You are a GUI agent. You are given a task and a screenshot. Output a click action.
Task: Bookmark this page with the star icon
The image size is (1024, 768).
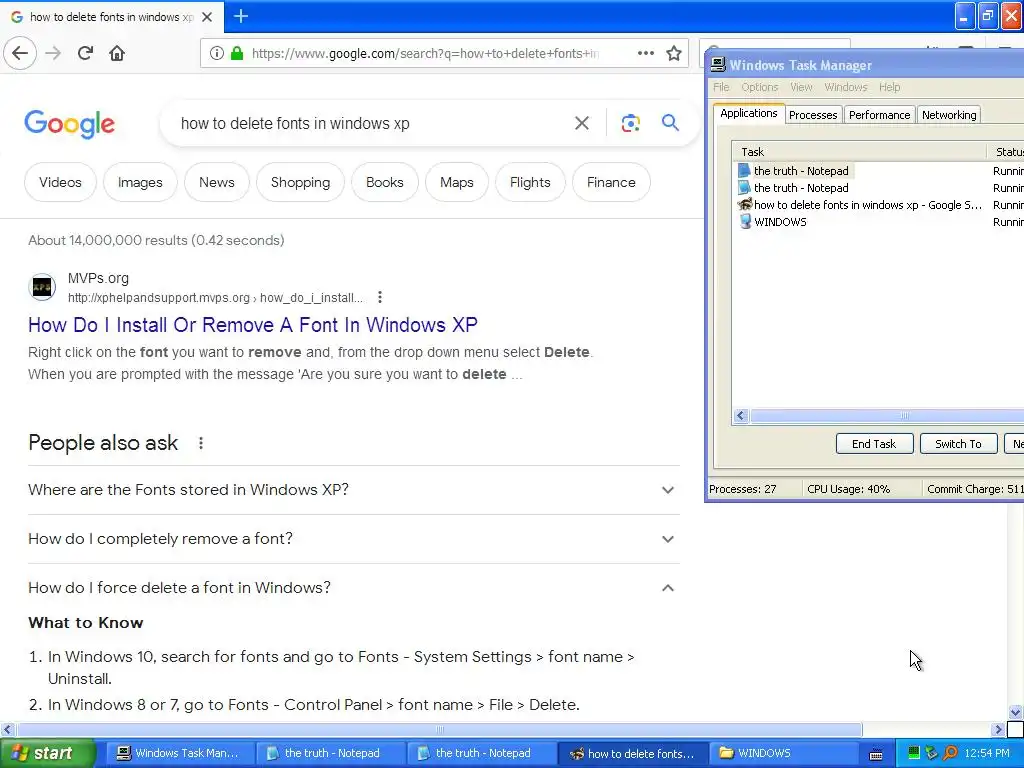click(674, 53)
